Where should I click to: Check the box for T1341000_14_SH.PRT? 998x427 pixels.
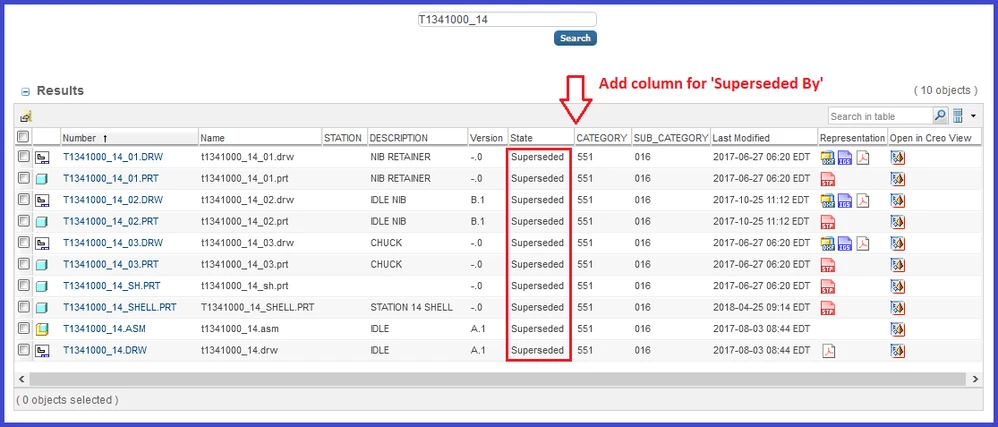click(x=24, y=285)
